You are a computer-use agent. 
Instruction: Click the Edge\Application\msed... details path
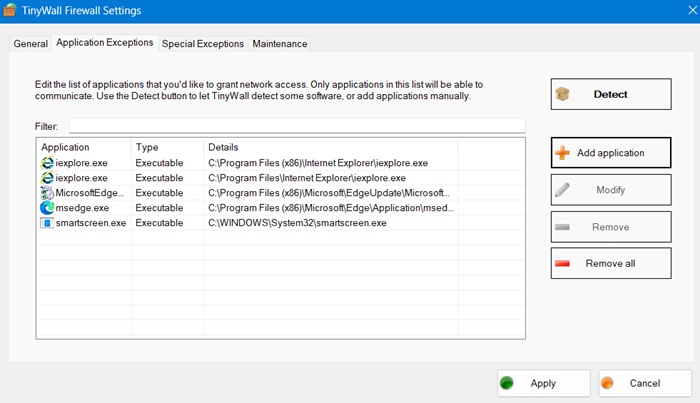331,208
